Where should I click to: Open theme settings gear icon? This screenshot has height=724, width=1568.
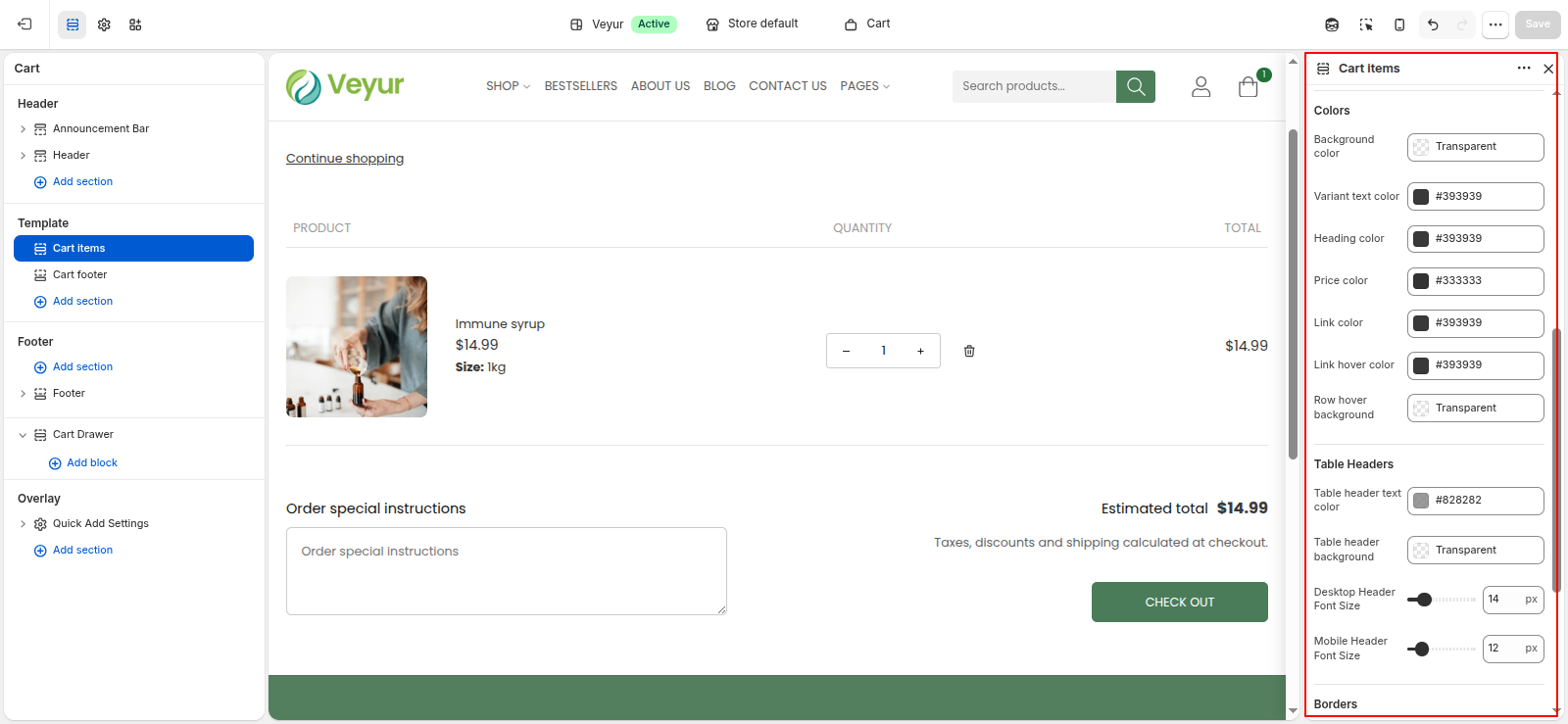pyautogui.click(x=104, y=24)
